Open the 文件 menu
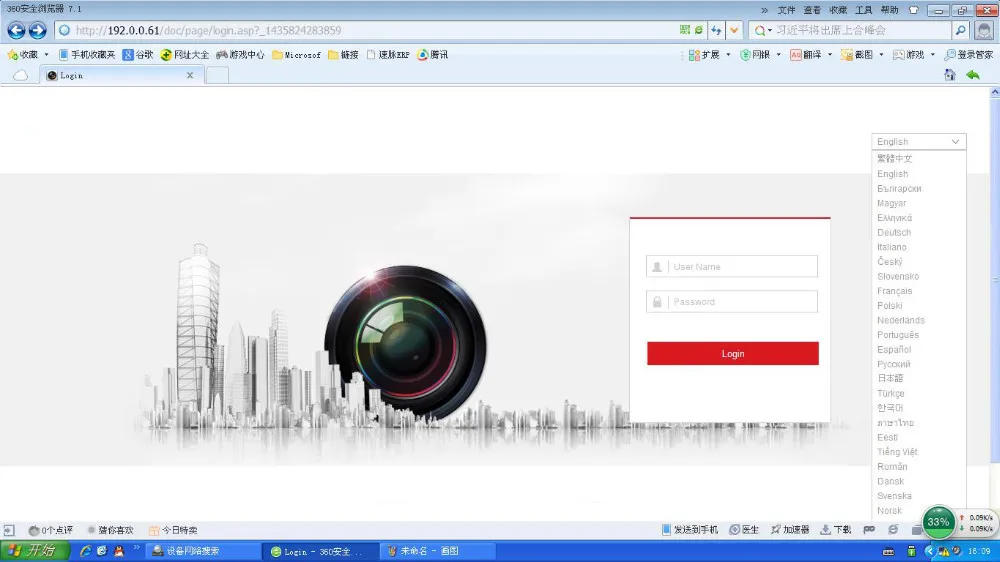The height and width of the screenshot is (562, 1000). (x=786, y=10)
